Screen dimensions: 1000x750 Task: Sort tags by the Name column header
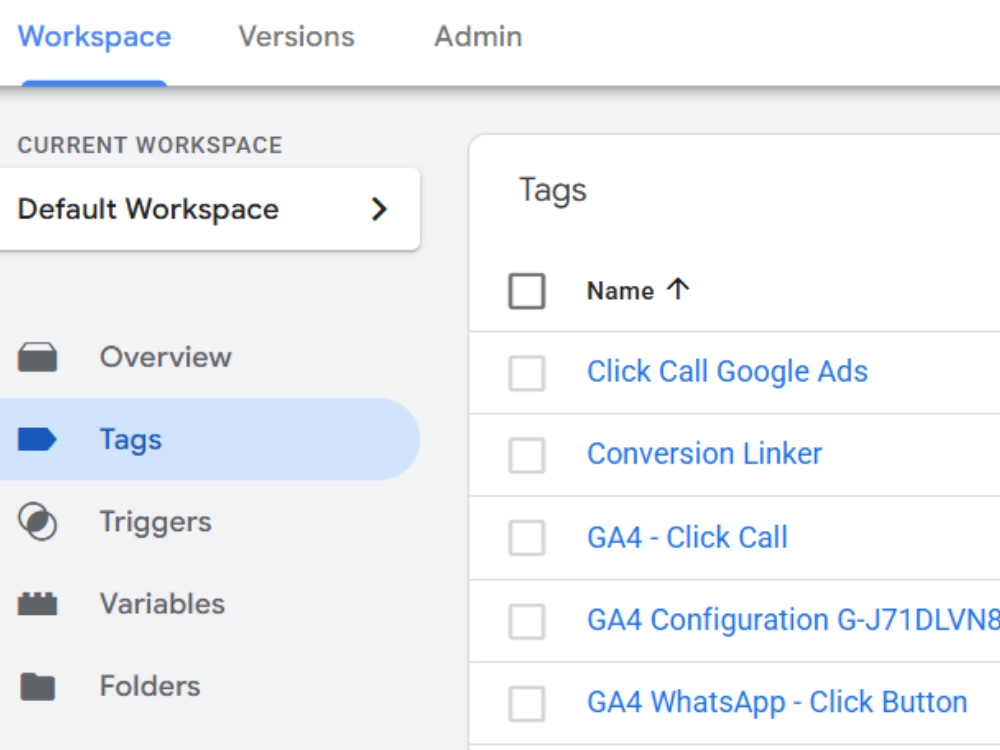tap(621, 291)
